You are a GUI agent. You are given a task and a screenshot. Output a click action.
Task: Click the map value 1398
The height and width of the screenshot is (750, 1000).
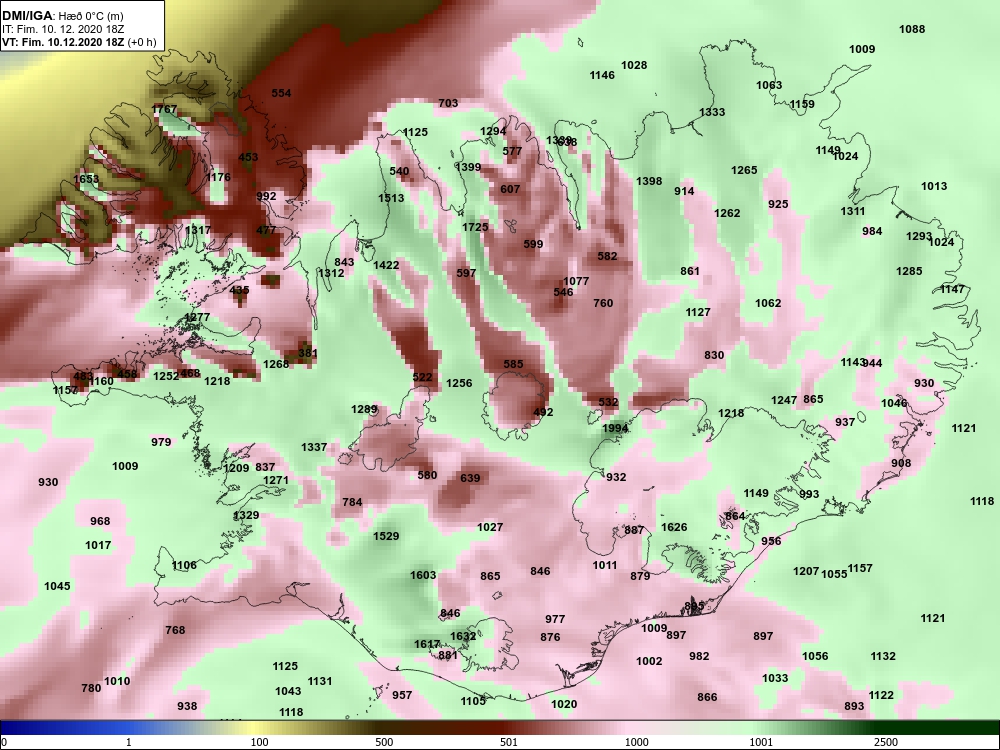pos(649,182)
